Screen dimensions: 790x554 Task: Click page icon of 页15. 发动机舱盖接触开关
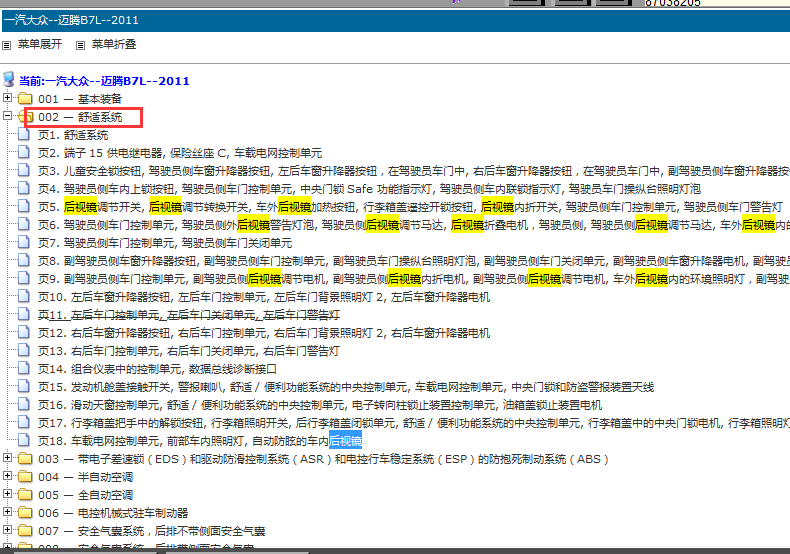click(x=24, y=386)
